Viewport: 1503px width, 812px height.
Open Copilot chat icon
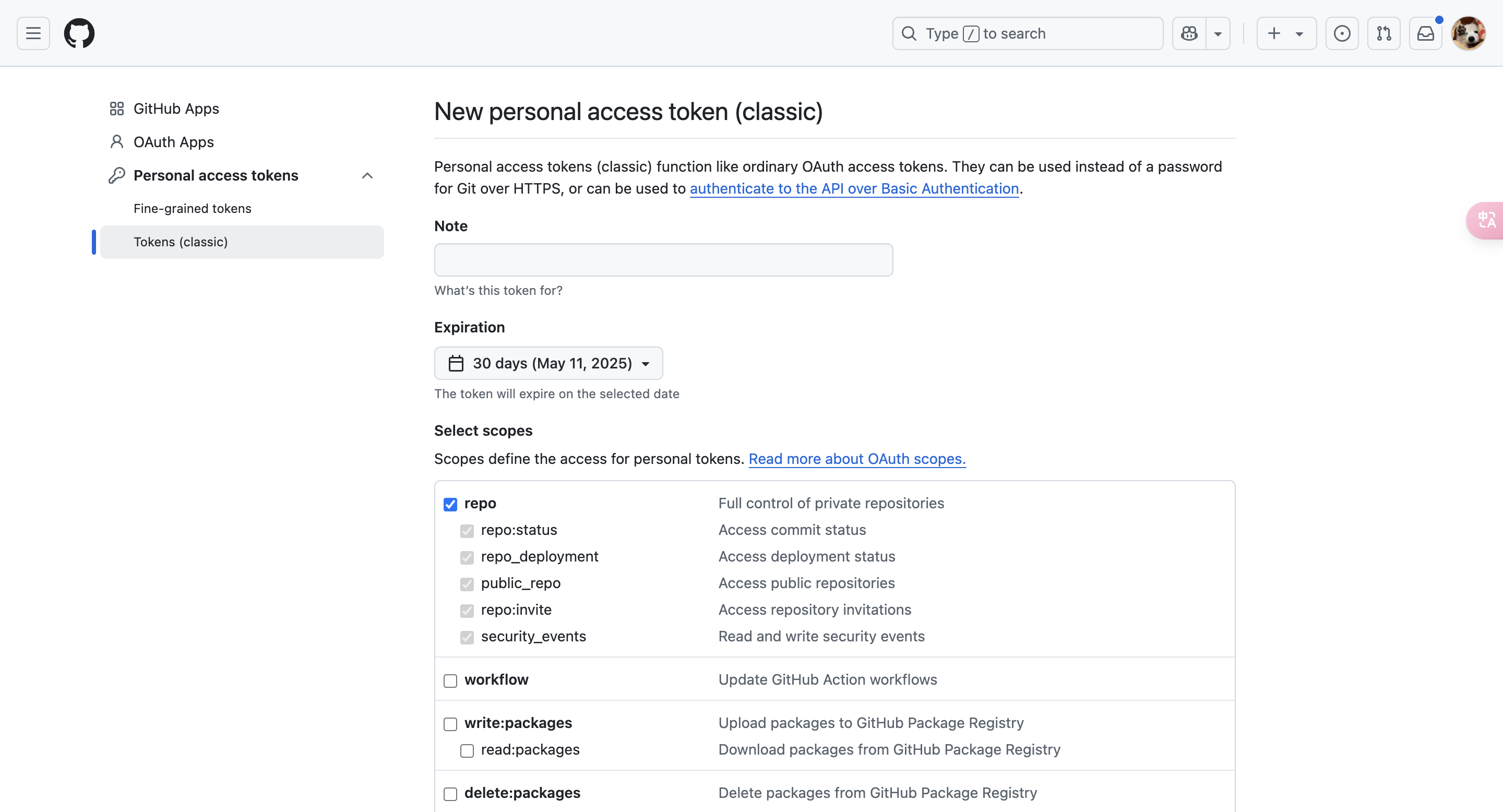click(x=1189, y=33)
